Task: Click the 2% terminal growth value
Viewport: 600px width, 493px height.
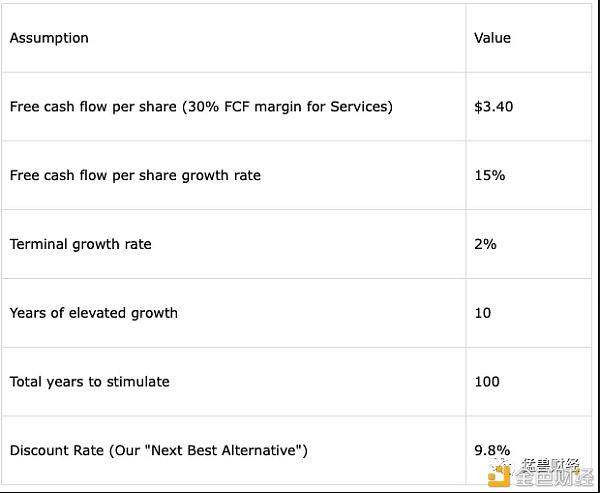Action: coord(486,244)
